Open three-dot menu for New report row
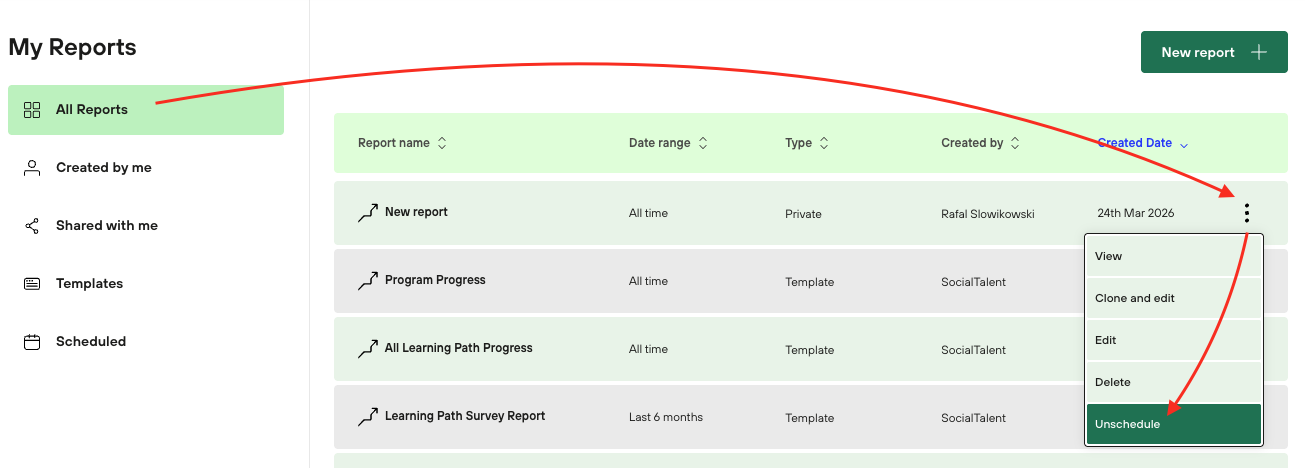Viewport: 1305px width, 468px height. click(x=1246, y=213)
